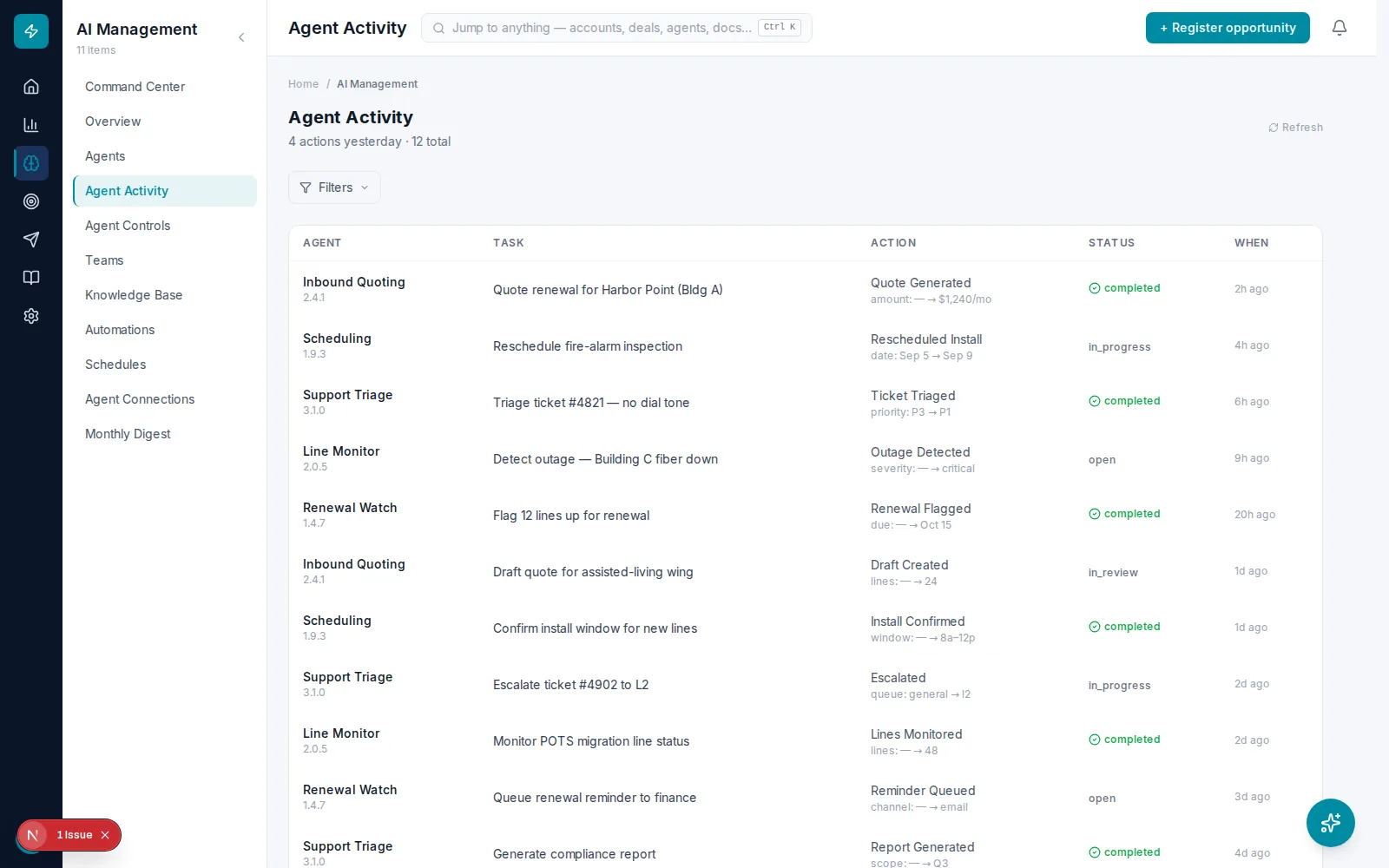Click '20h ago' timestamp
The image size is (1389, 868).
tap(1254, 515)
